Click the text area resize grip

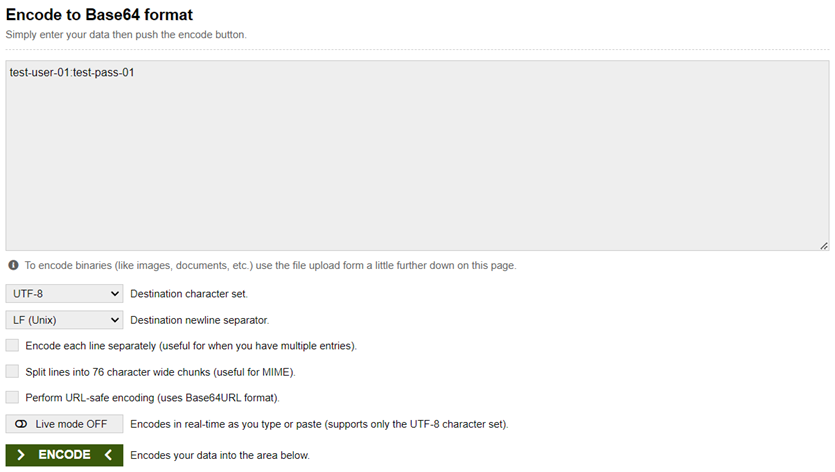point(823,245)
